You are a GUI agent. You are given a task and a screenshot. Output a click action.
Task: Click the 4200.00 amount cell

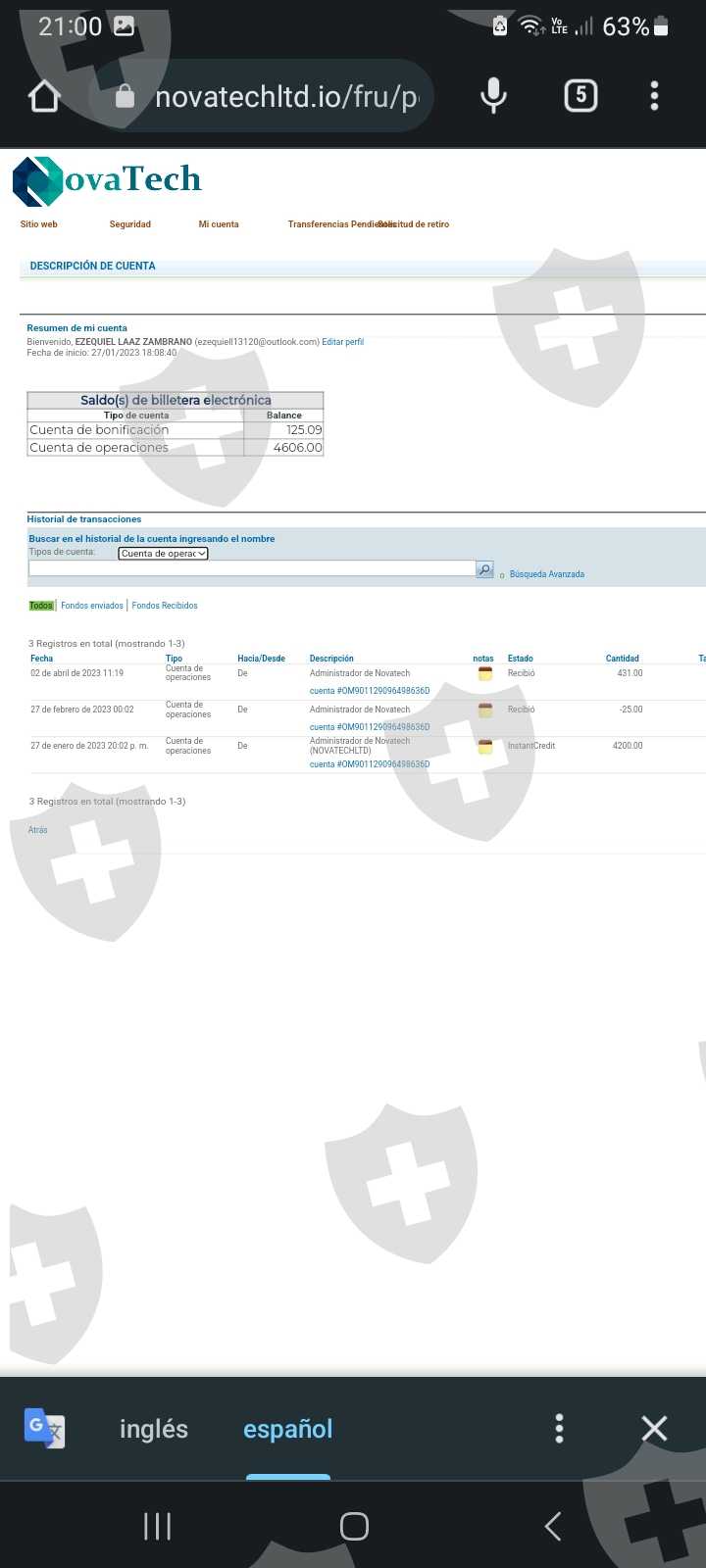(629, 746)
